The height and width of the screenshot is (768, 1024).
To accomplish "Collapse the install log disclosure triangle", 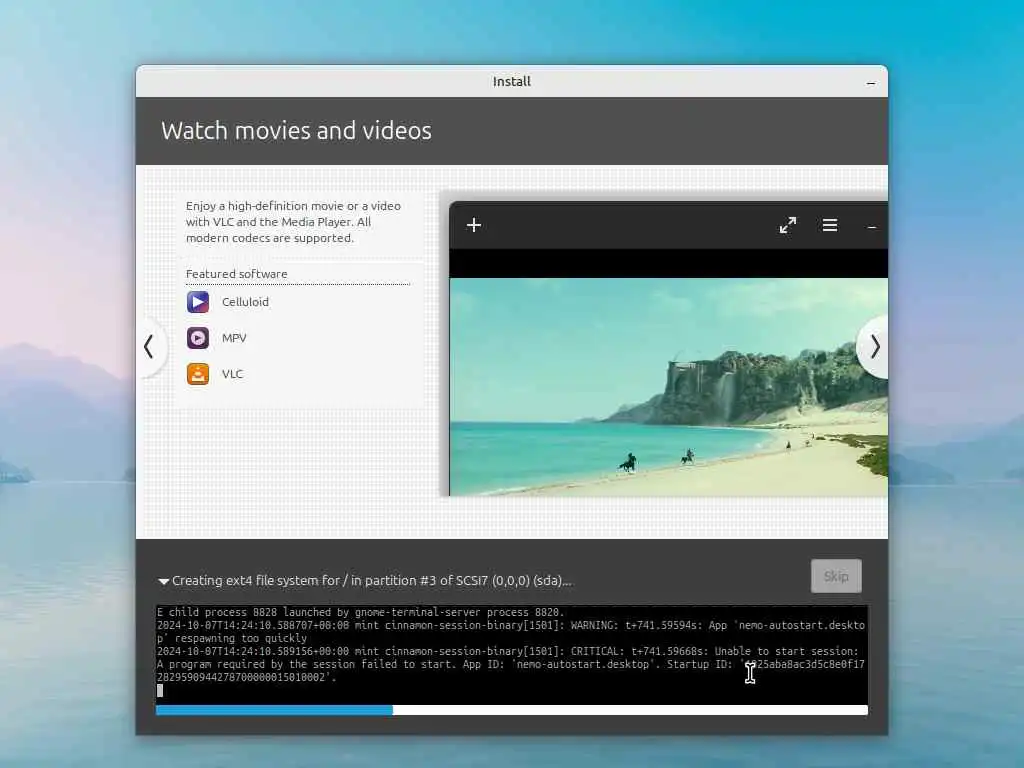I will (163, 581).
